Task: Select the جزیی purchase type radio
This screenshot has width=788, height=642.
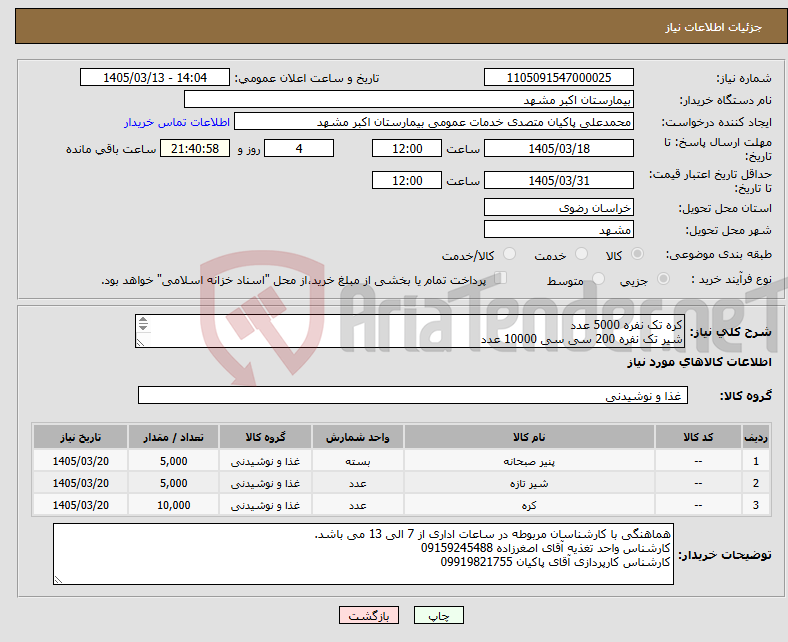Action: coord(663,279)
